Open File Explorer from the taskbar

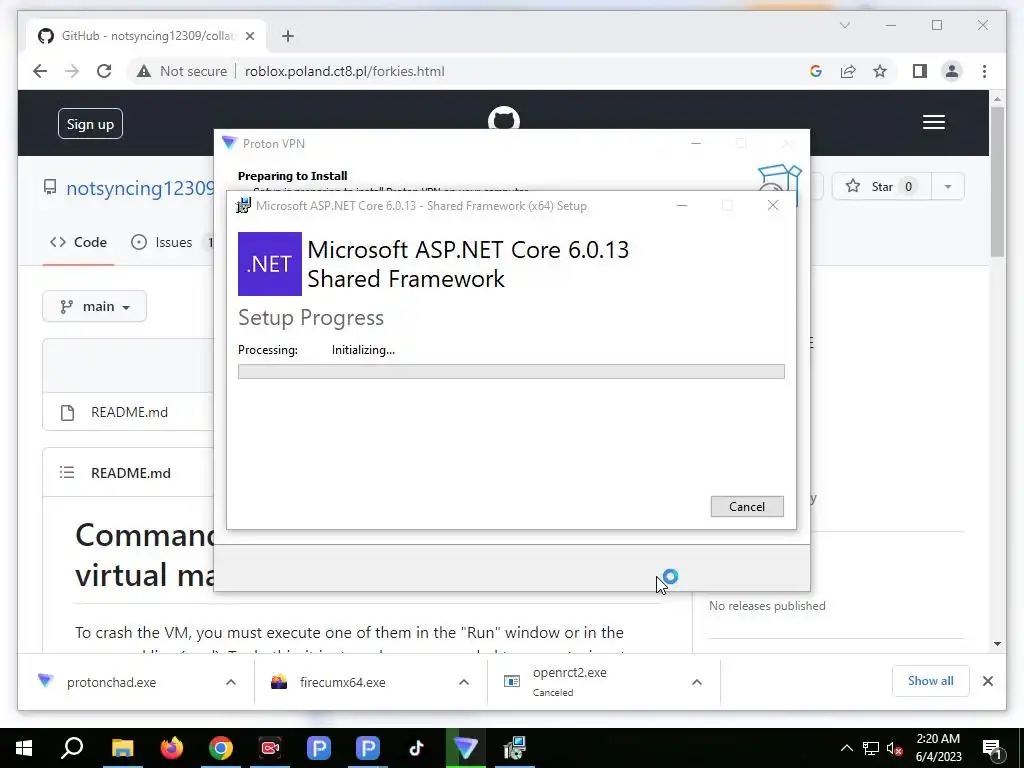(x=122, y=748)
